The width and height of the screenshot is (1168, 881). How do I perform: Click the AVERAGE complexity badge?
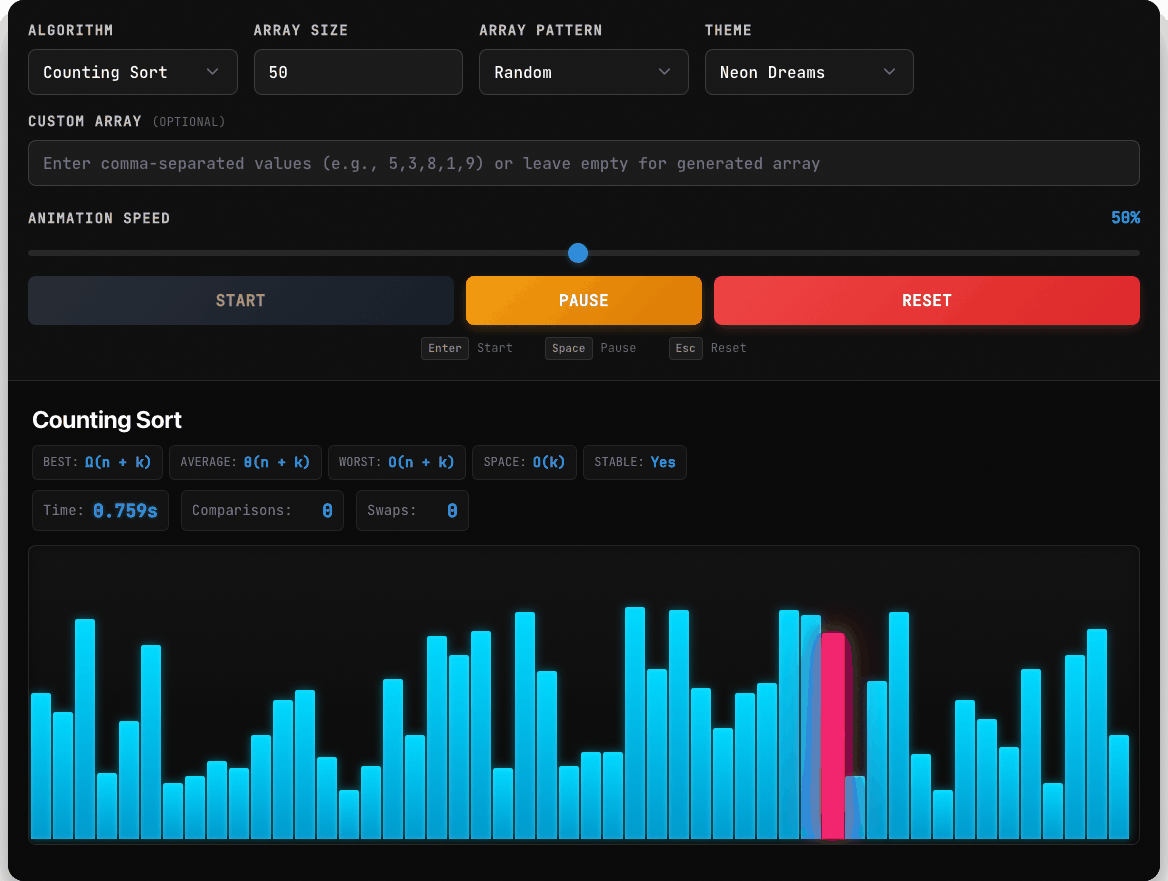coord(245,462)
